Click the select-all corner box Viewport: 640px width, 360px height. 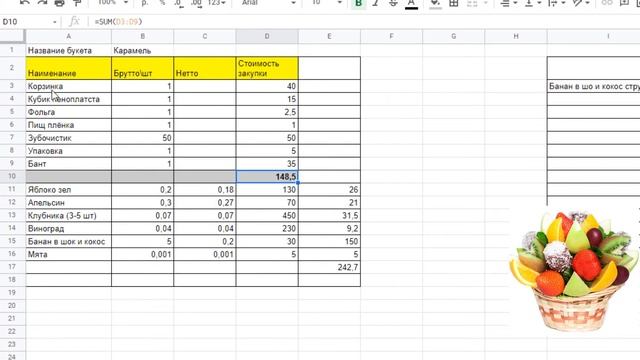[x=12, y=36]
